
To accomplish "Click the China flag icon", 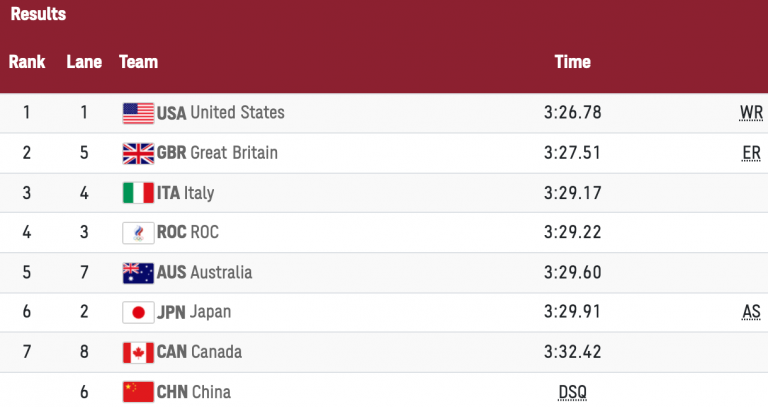I will pos(138,392).
